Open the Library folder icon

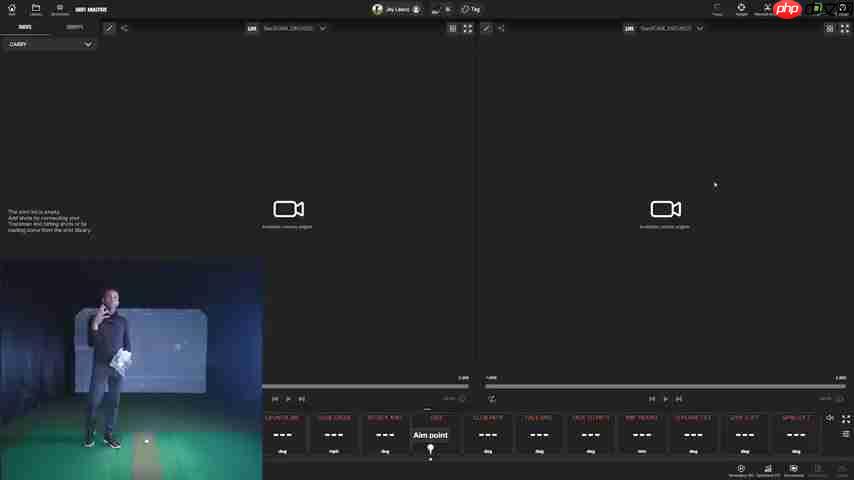(x=36, y=9)
